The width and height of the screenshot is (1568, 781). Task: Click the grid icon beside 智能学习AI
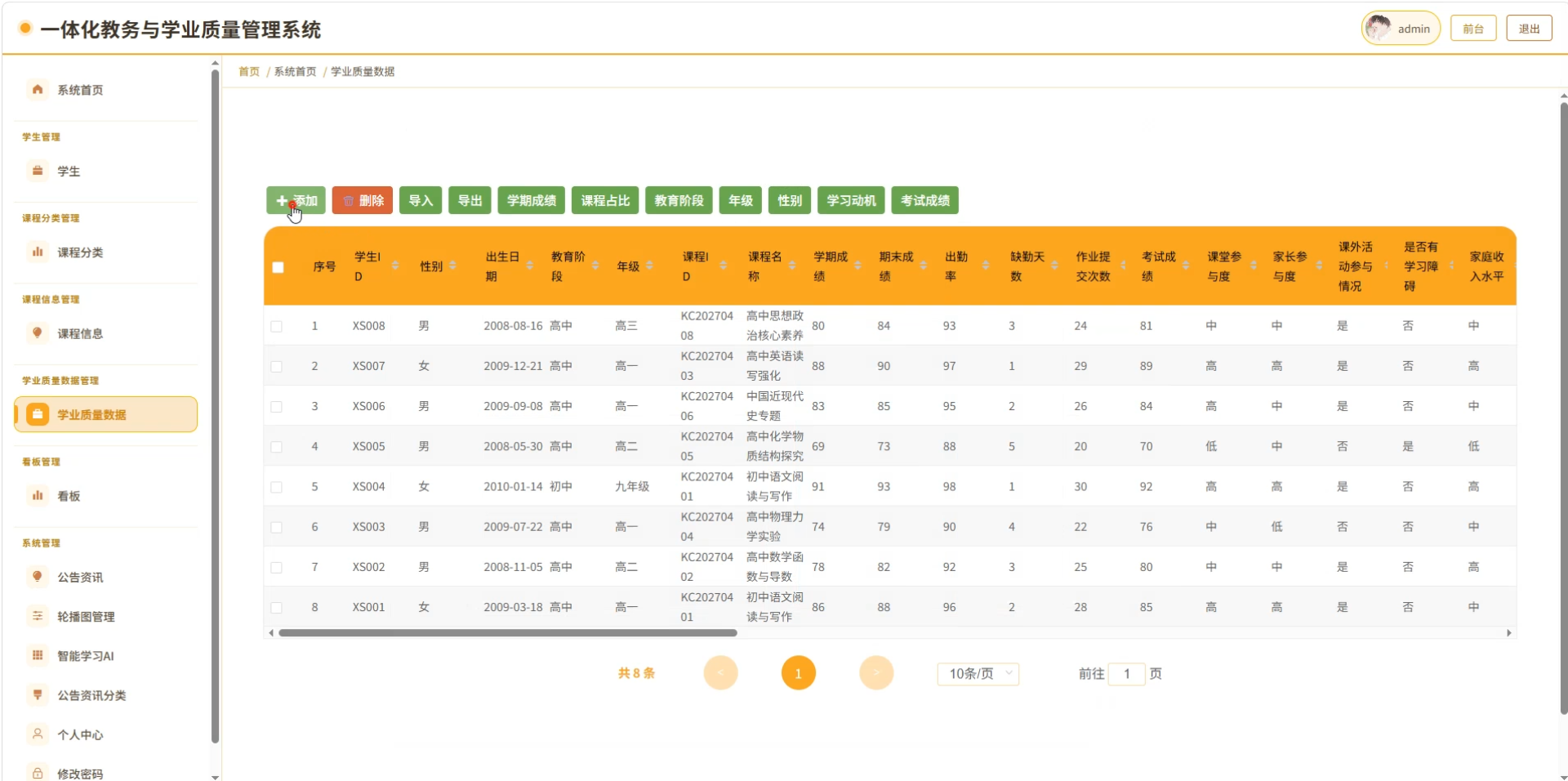(x=38, y=655)
